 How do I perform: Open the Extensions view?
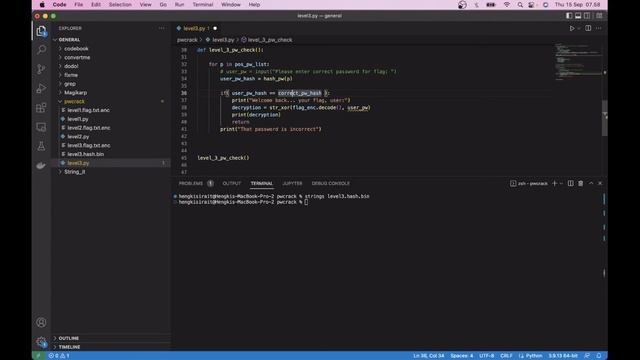41,108
